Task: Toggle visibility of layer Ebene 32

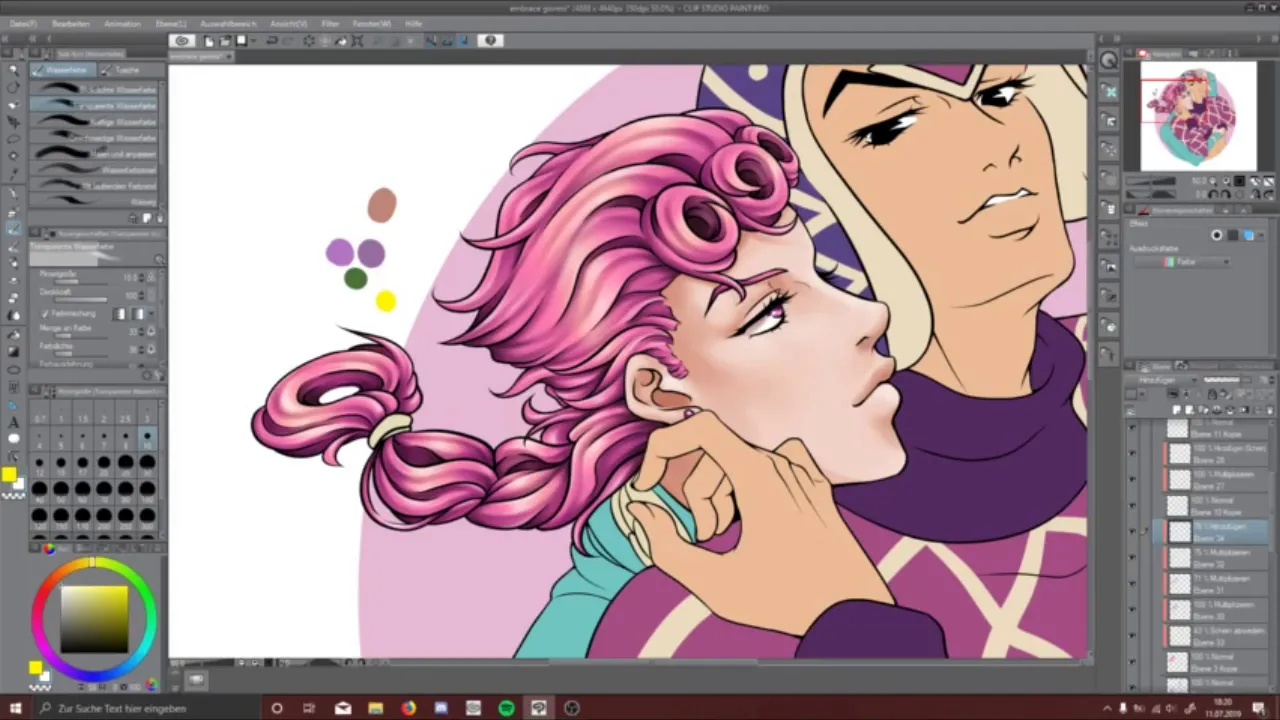Action: click(x=1132, y=558)
